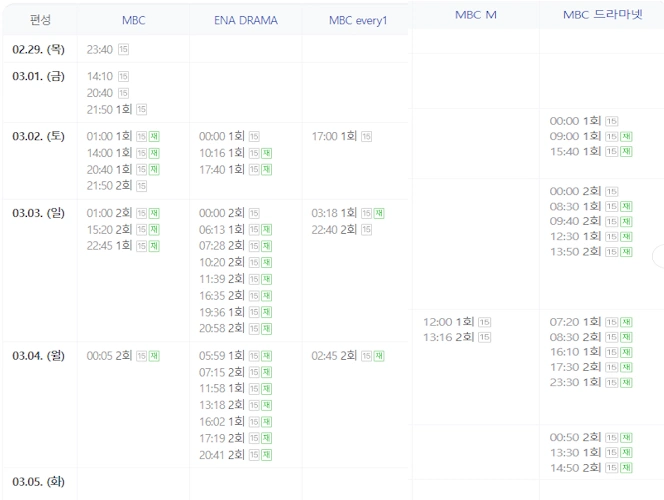Click the 15 rating icon beside 23:40
The width and height of the screenshot is (664, 500).
tap(123, 50)
